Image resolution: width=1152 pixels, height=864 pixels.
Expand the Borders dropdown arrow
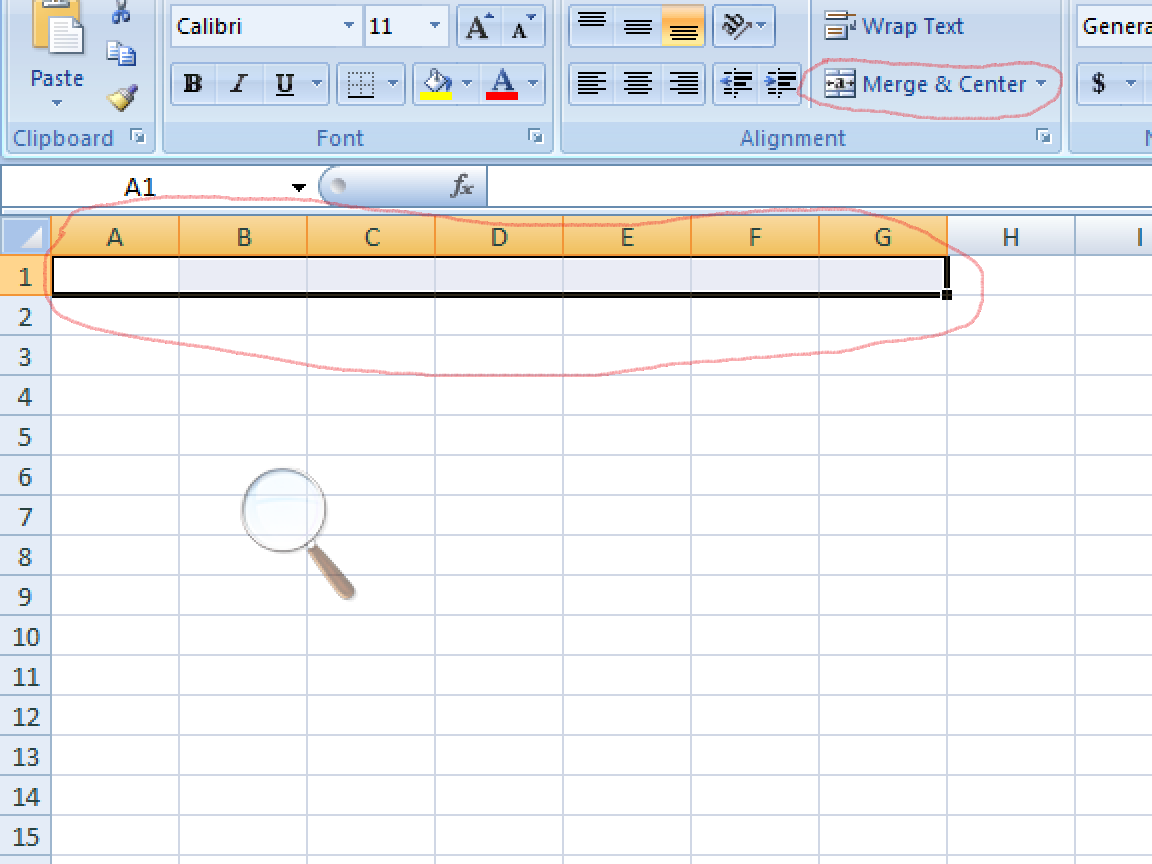[x=393, y=84]
